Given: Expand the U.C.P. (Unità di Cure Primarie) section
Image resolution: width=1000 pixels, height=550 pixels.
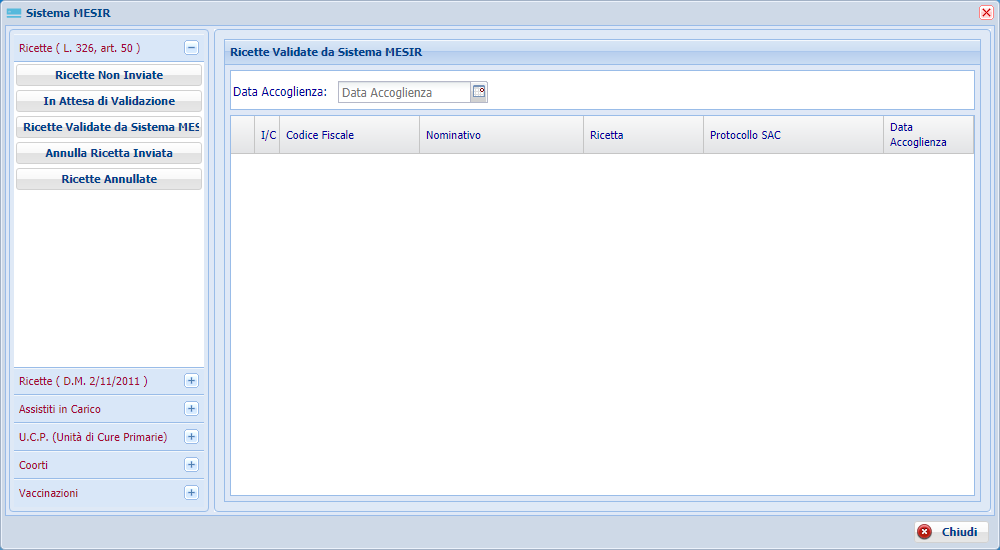Looking at the screenshot, I should coord(191,437).
